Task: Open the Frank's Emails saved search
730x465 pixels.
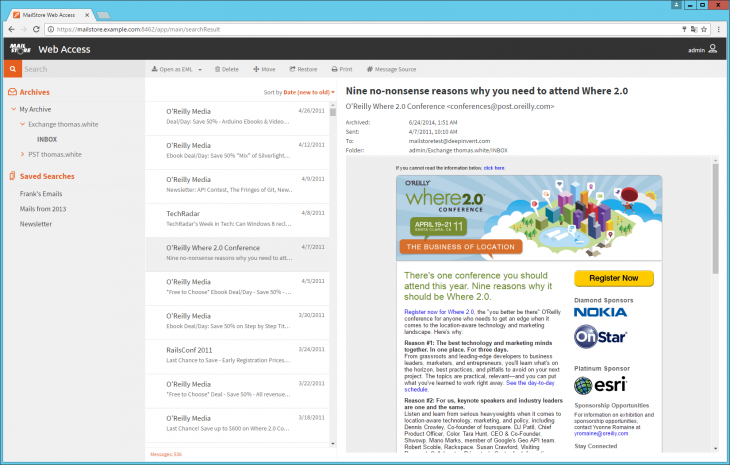Action: tap(41, 194)
